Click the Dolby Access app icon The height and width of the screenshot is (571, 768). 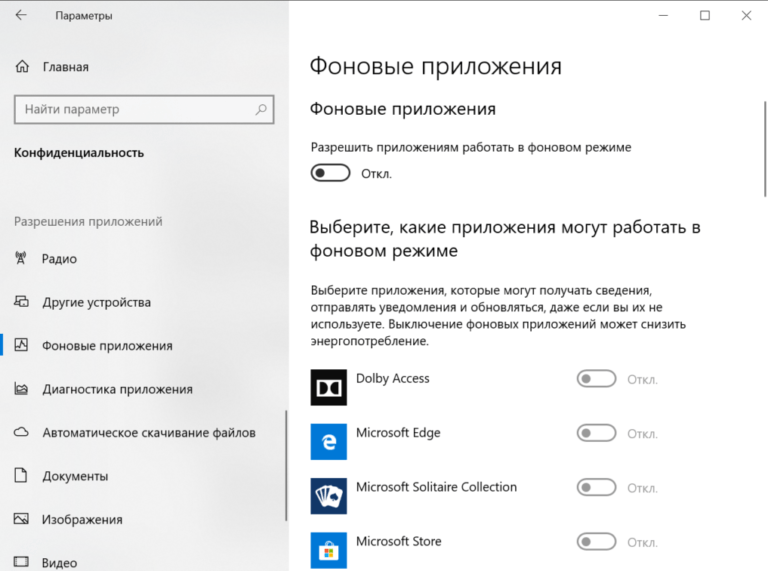point(328,387)
